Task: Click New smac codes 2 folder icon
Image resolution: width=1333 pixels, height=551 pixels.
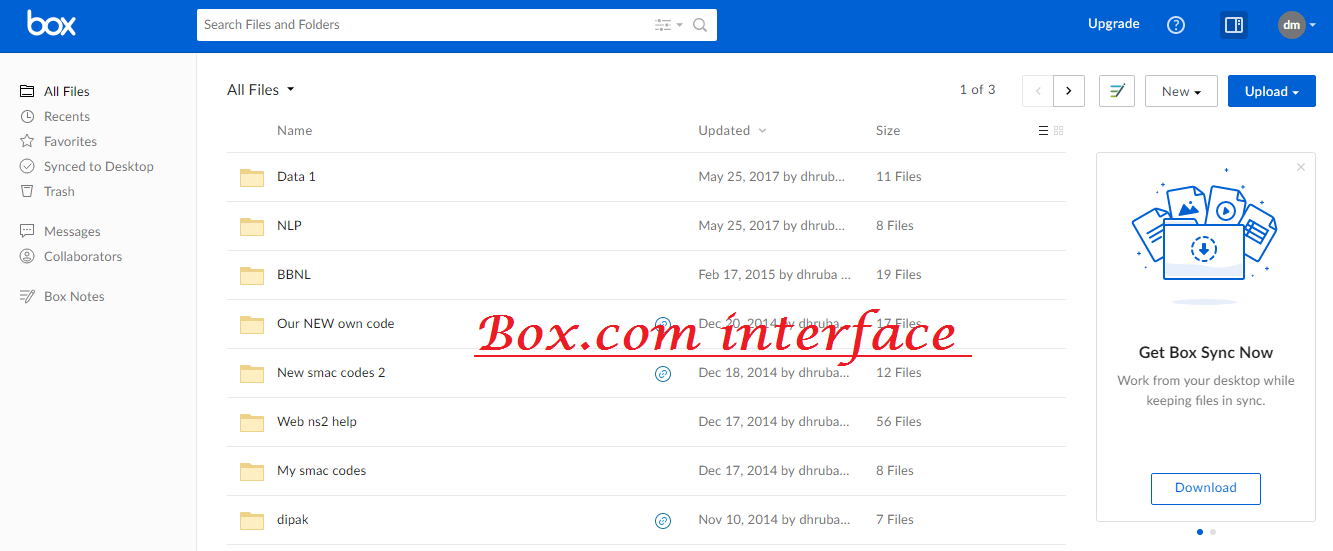Action: (252, 373)
